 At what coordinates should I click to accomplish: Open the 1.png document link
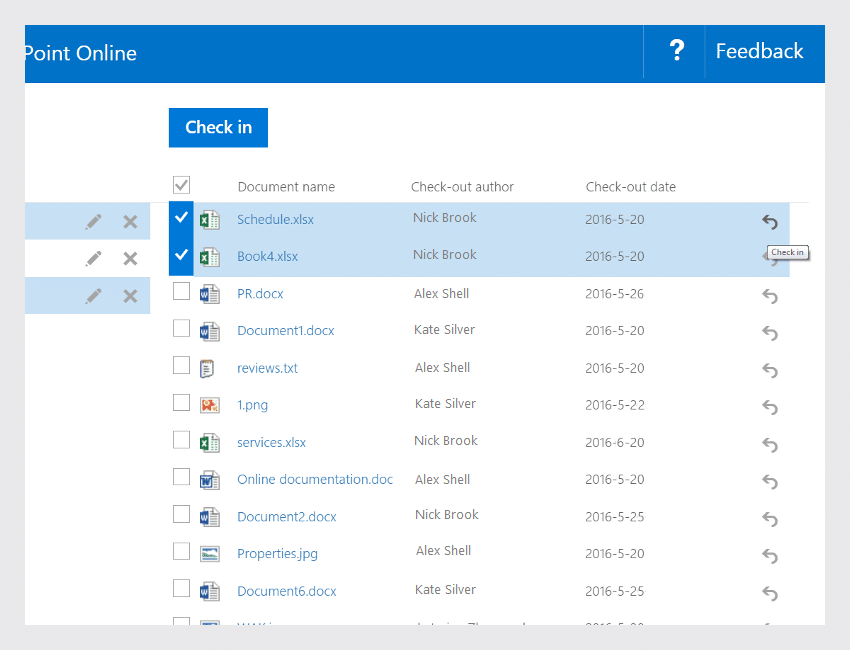253,405
